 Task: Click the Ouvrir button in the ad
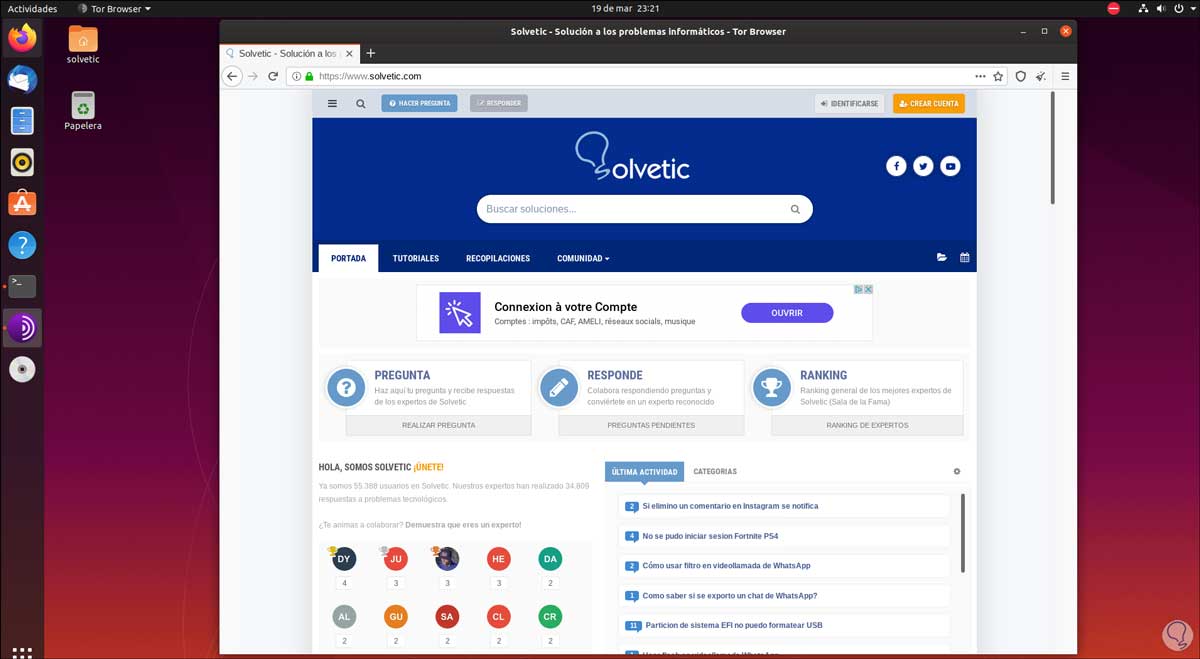[787, 313]
